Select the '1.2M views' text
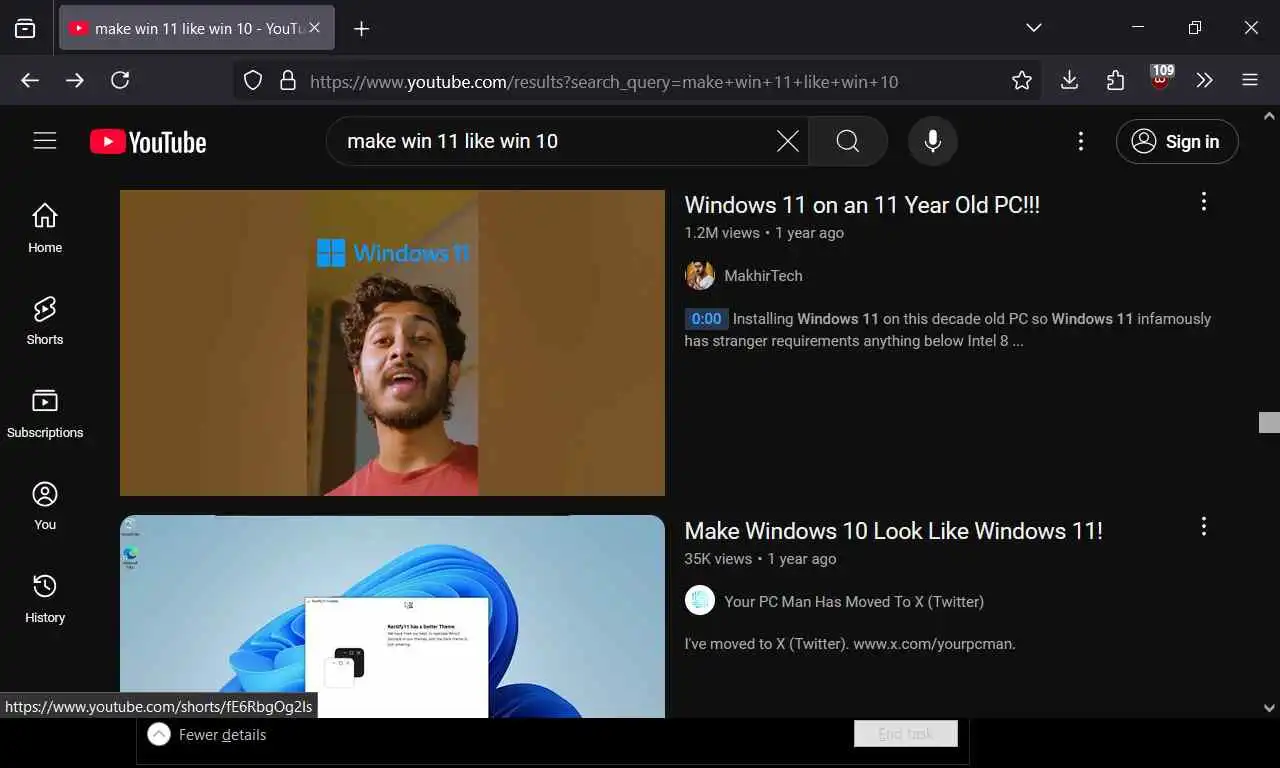This screenshot has height=768, width=1280. (x=722, y=233)
